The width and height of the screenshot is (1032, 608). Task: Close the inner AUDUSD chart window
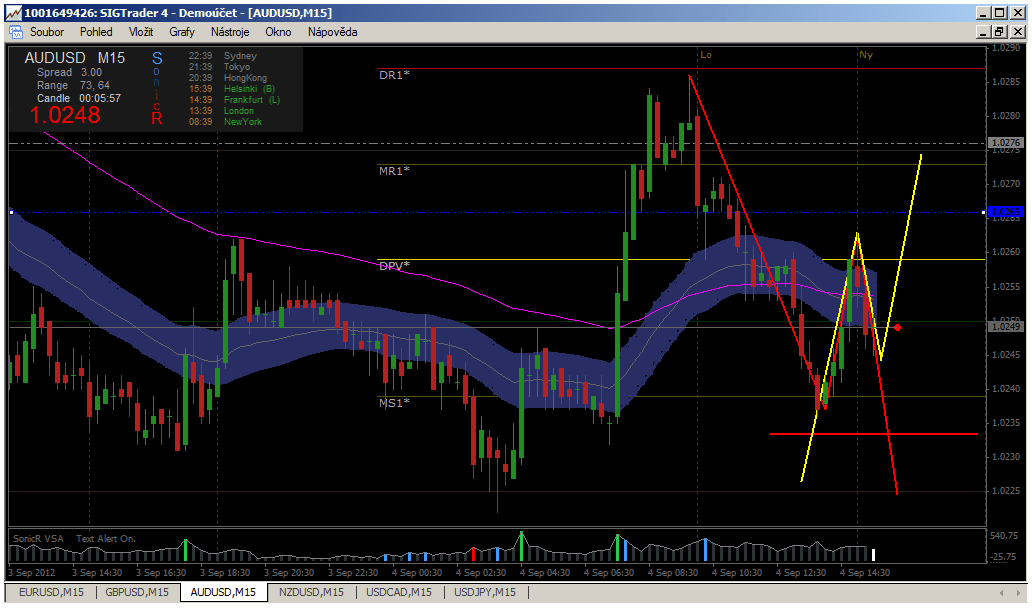pos(1018,32)
